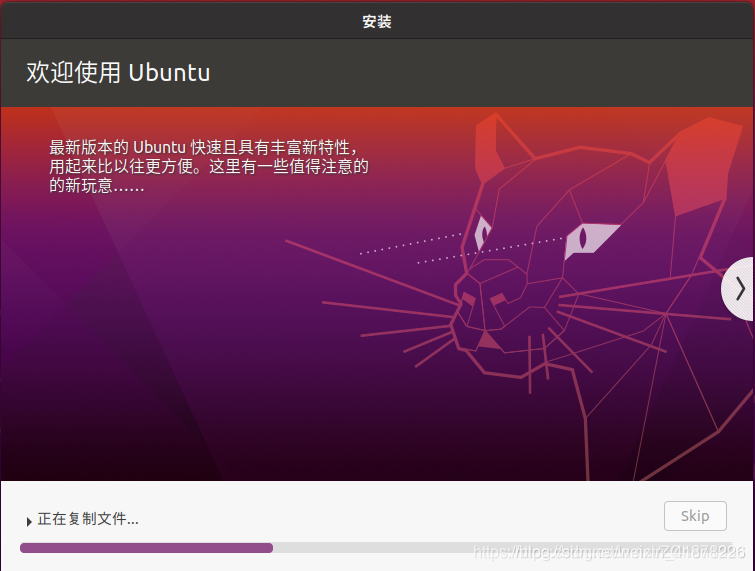The width and height of the screenshot is (755, 571).
Task: Skip the current installation step
Action: point(695,516)
